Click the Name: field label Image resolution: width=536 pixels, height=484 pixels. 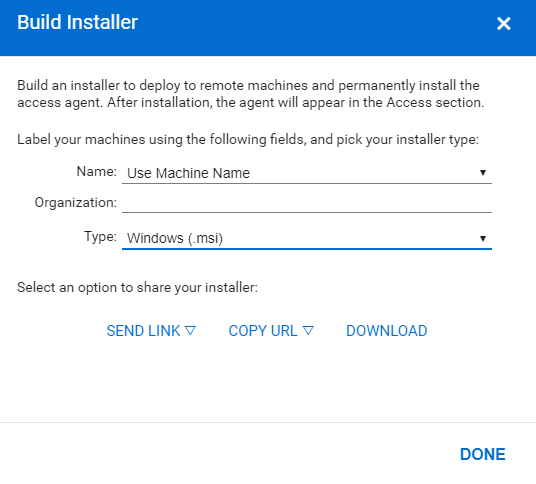pyautogui.click(x=96, y=172)
